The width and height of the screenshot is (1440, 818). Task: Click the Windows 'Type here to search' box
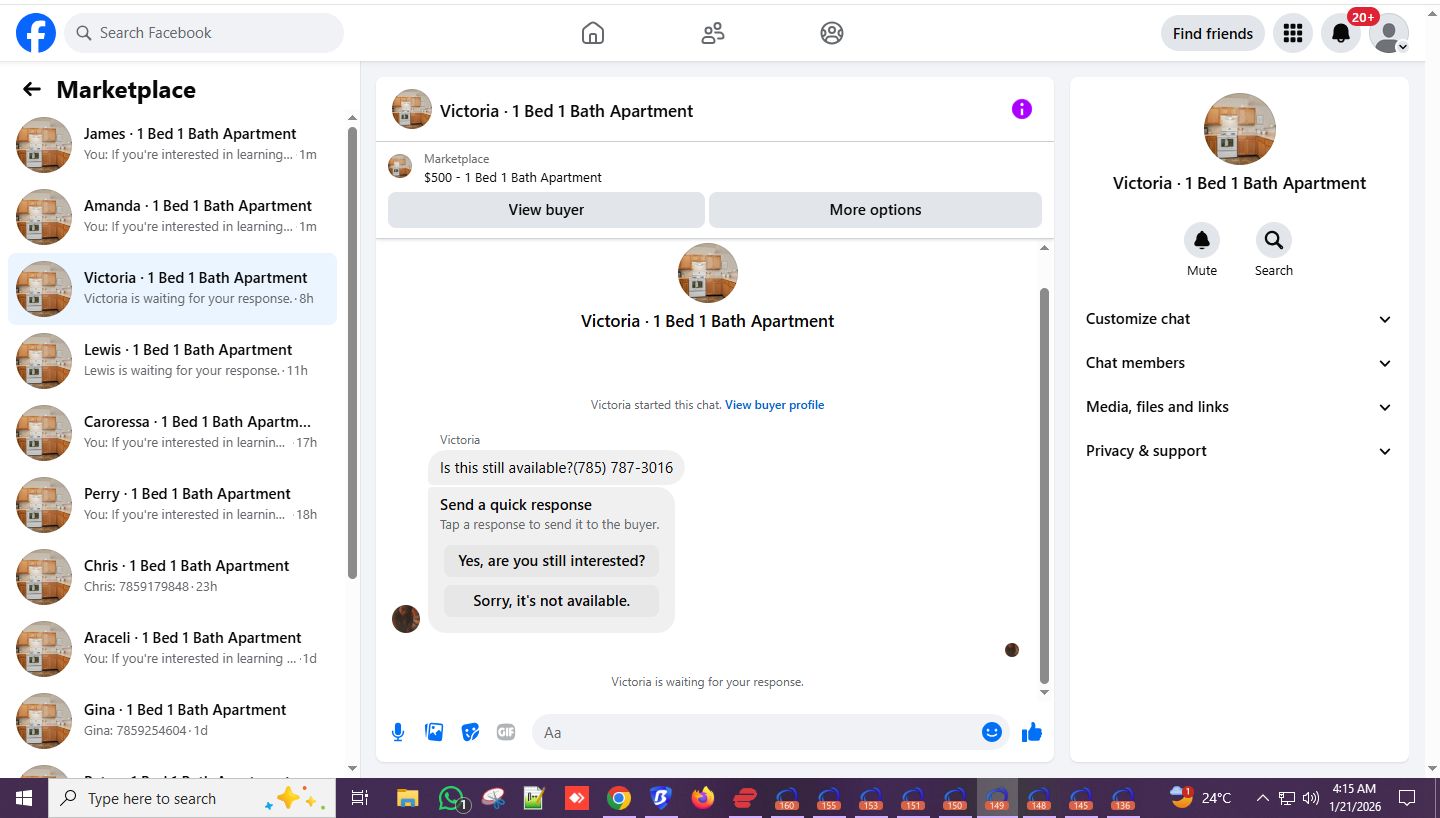click(x=192, y=798)
